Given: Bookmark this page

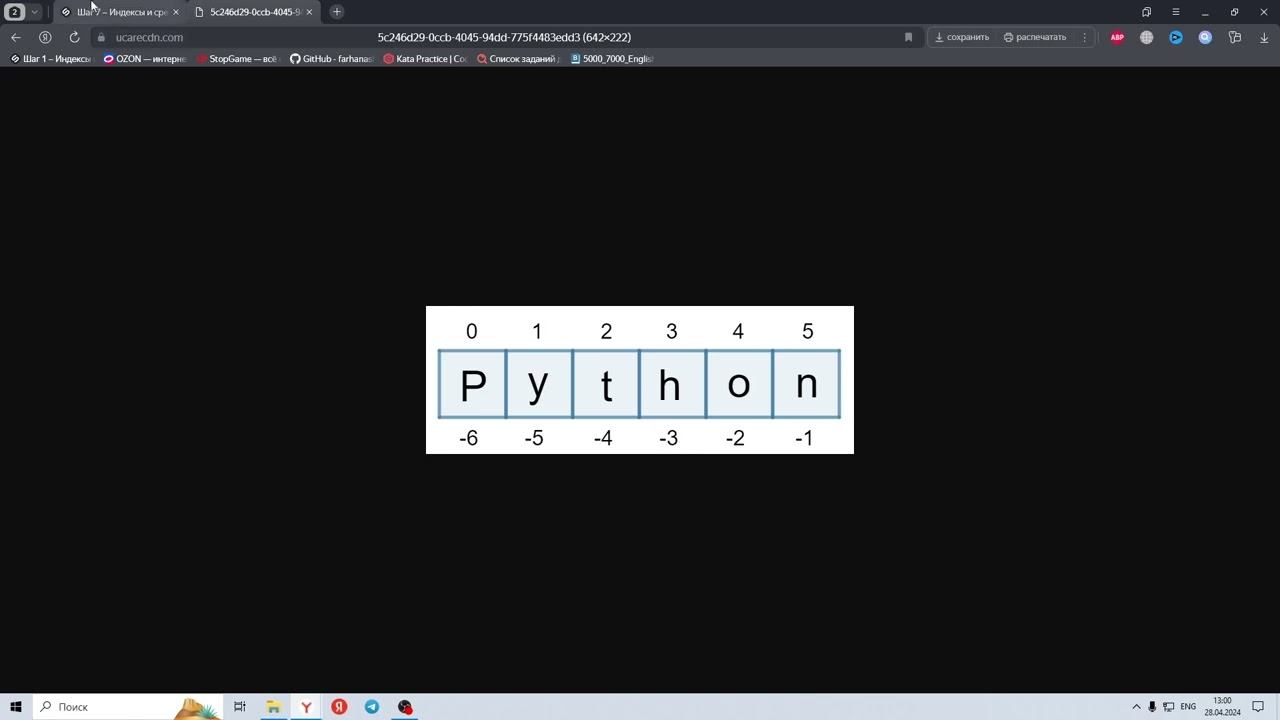Looking at the screenshot, I should coord(908,37).
